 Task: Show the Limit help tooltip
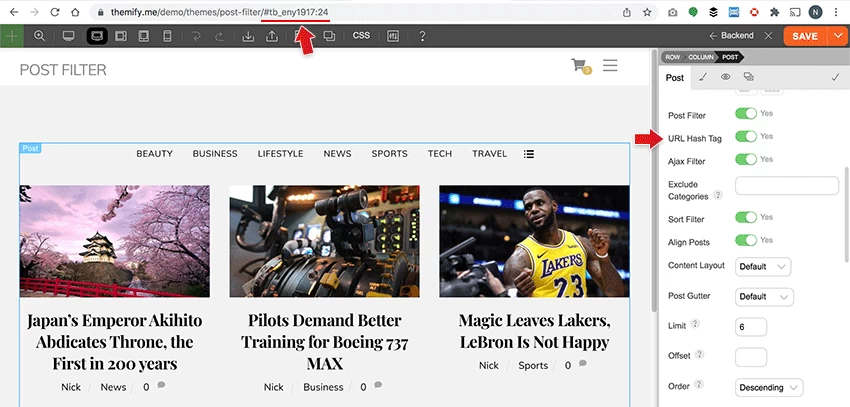(x=695, y=324)
